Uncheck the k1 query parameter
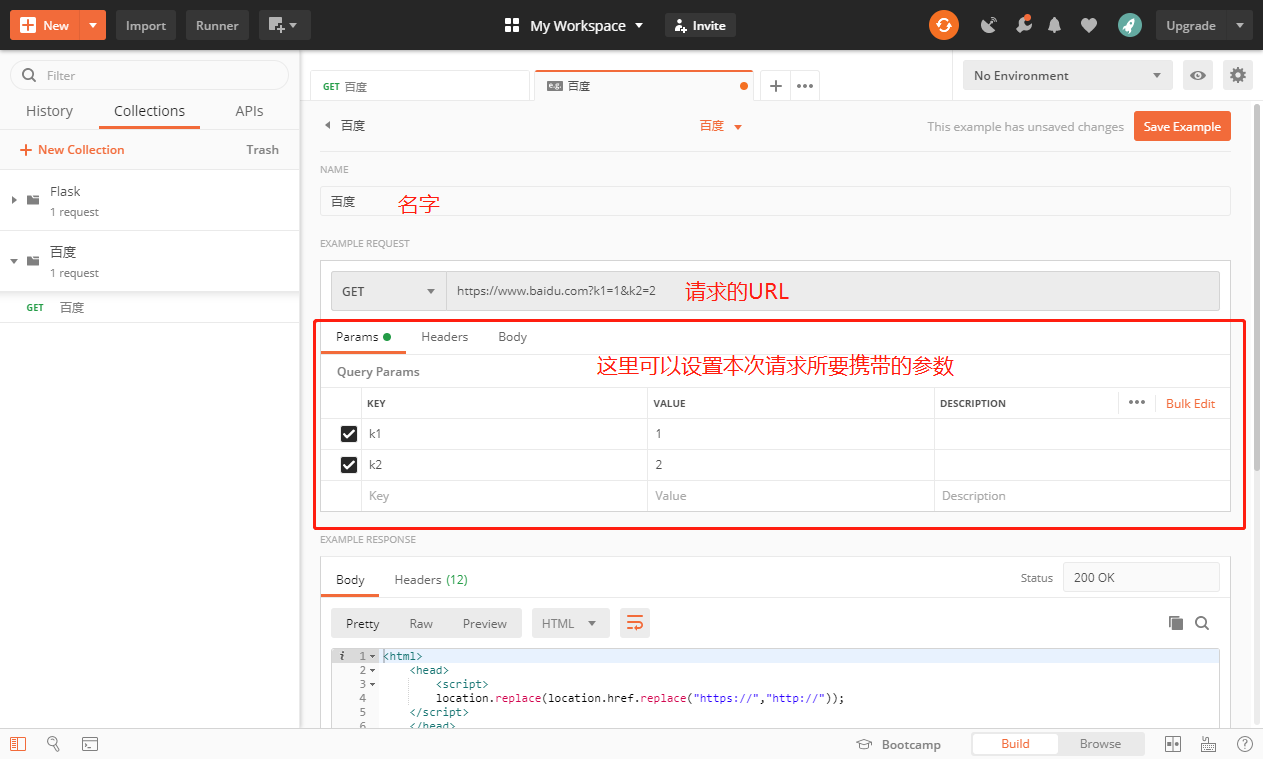This screenshot has width=1263, height=759. [349, 433]
